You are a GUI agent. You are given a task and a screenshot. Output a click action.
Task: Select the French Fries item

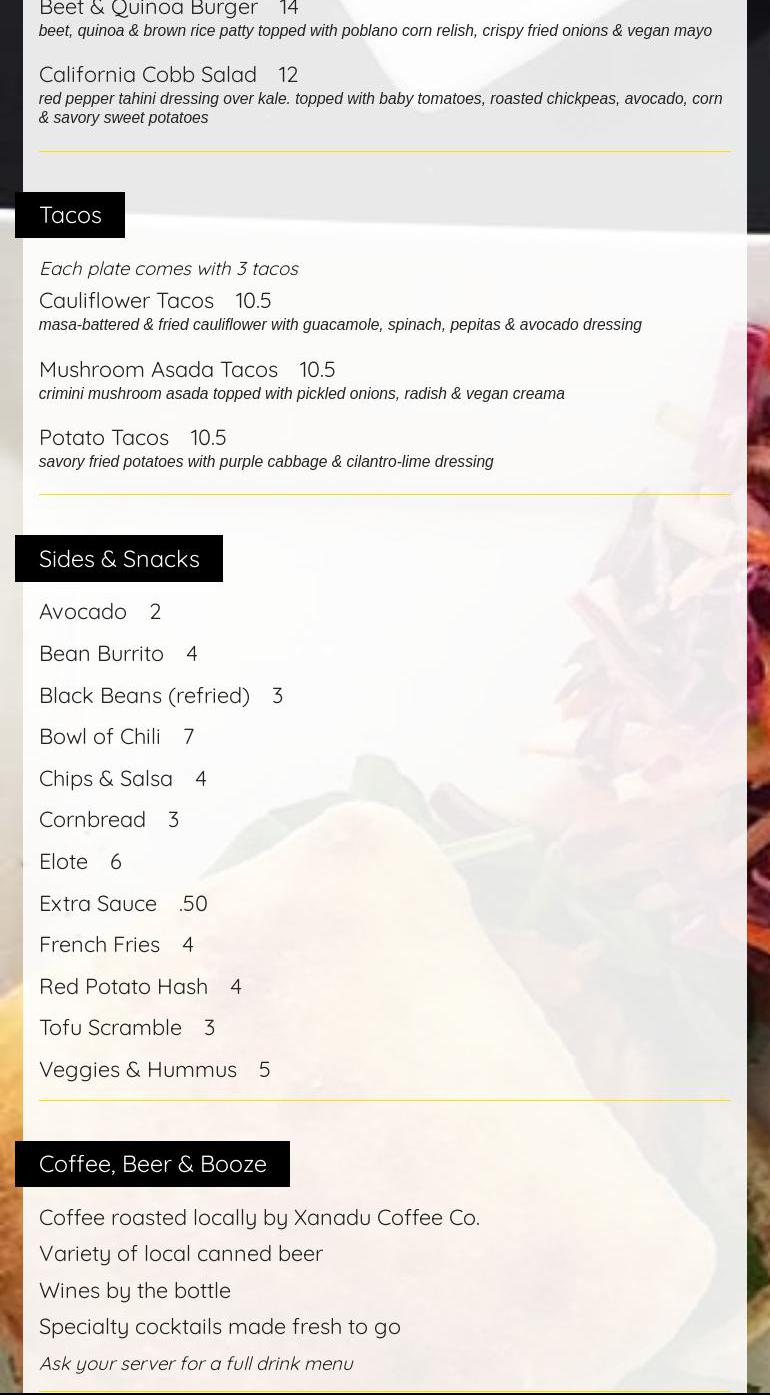(x=100, y=944)
